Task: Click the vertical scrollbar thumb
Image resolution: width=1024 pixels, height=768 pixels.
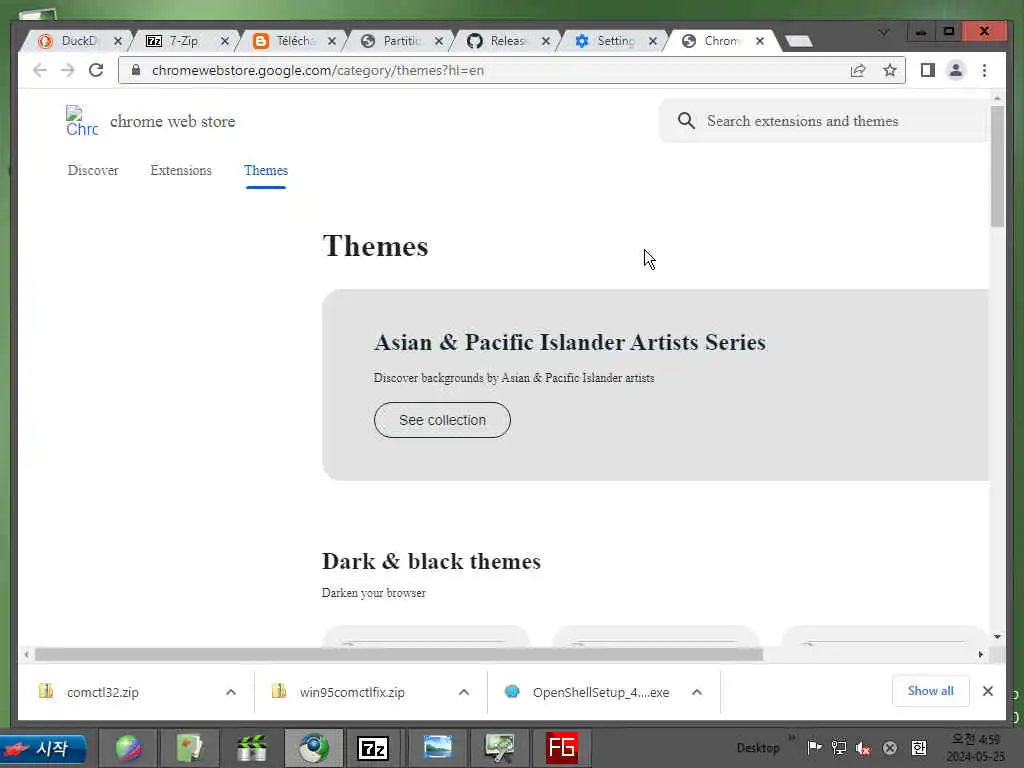Action: pos(997,166)
